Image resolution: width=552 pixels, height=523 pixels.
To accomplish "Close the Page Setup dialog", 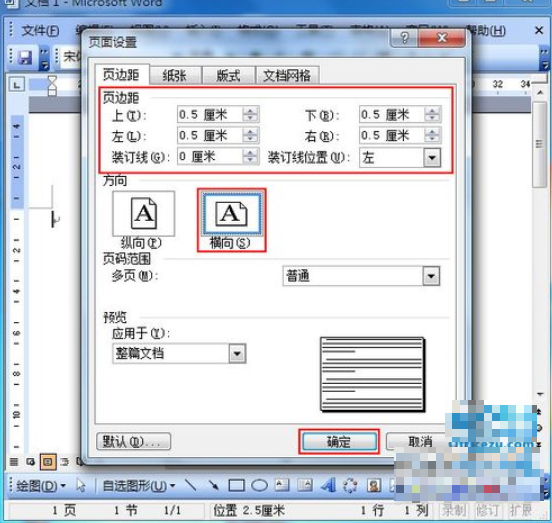I will point(442,37).
